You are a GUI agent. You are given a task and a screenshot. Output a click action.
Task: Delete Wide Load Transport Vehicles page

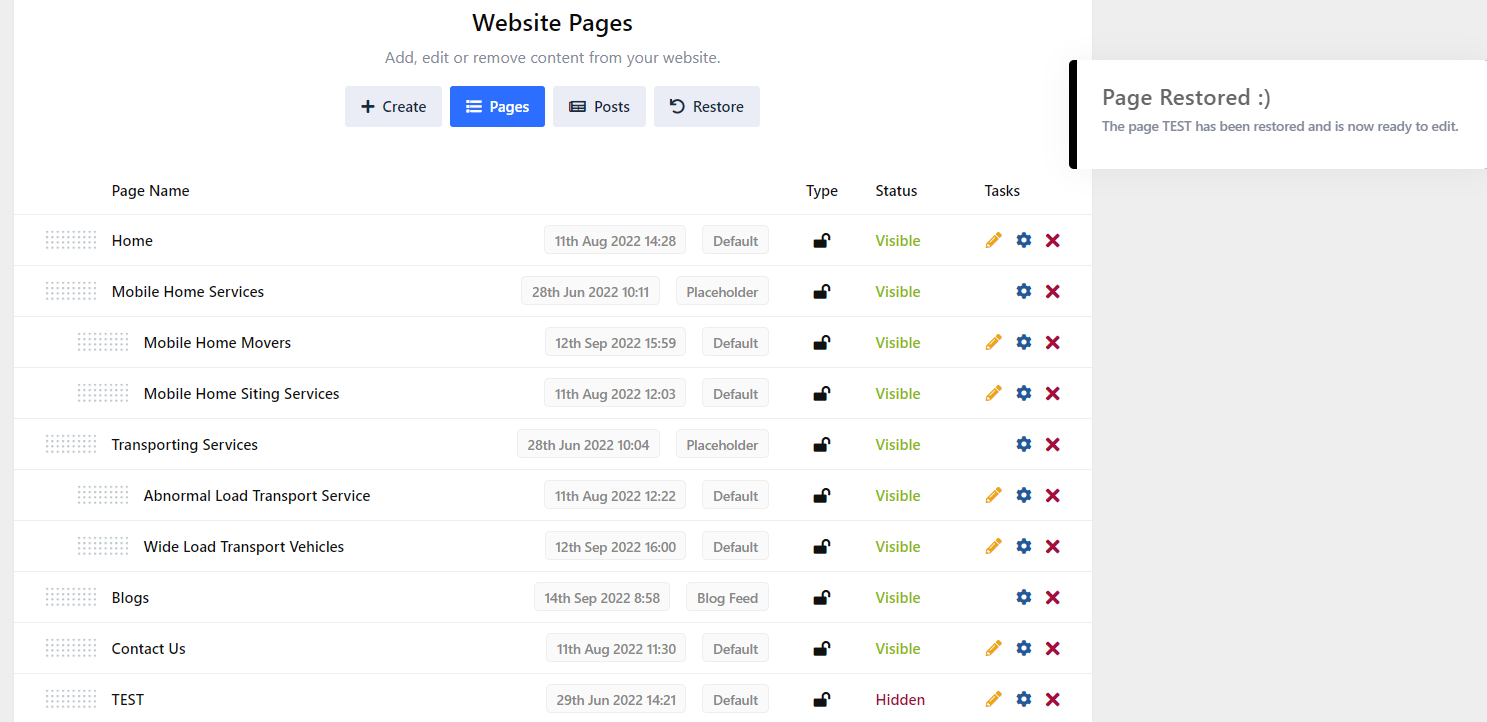(1052, 546)
